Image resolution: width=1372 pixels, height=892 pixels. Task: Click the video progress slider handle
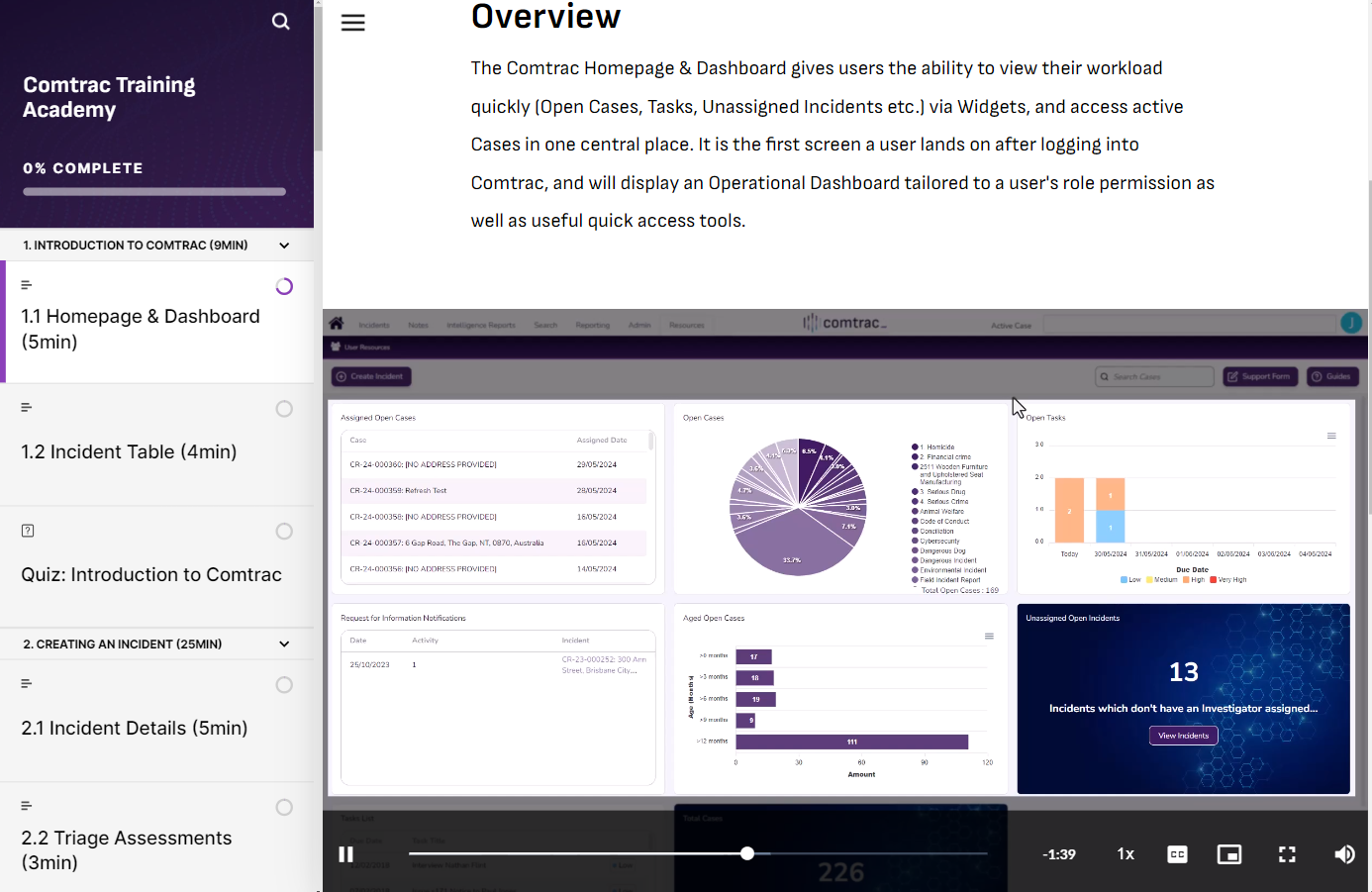pyautogui.click(x=747, y=853)
